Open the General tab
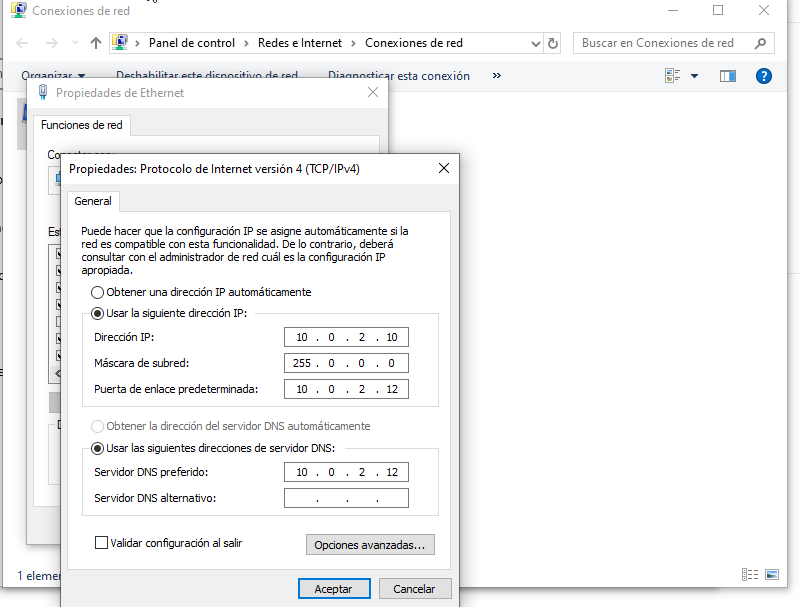 click(x=93, y=201)
